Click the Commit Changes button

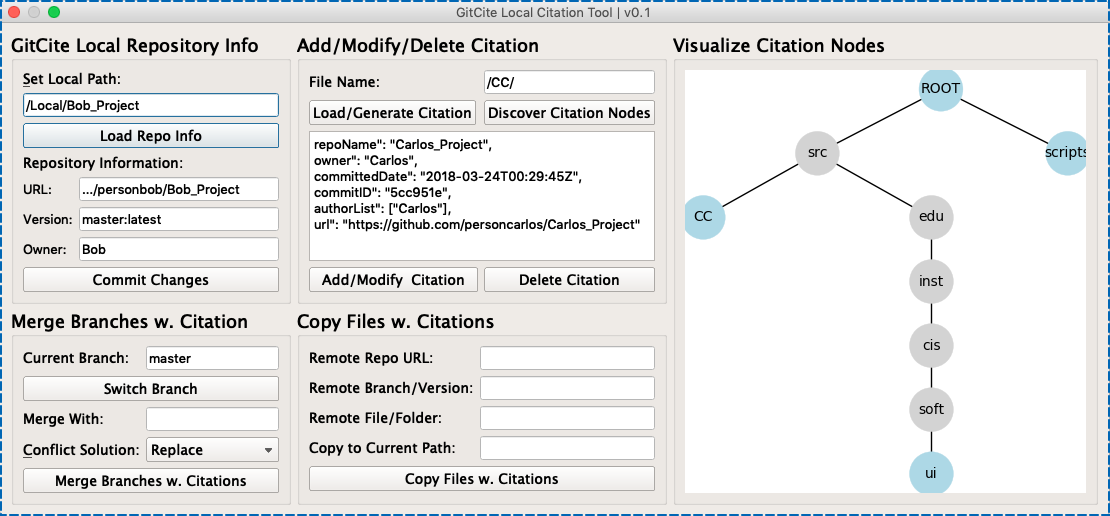pyautogui.click(x=151, y=280)
